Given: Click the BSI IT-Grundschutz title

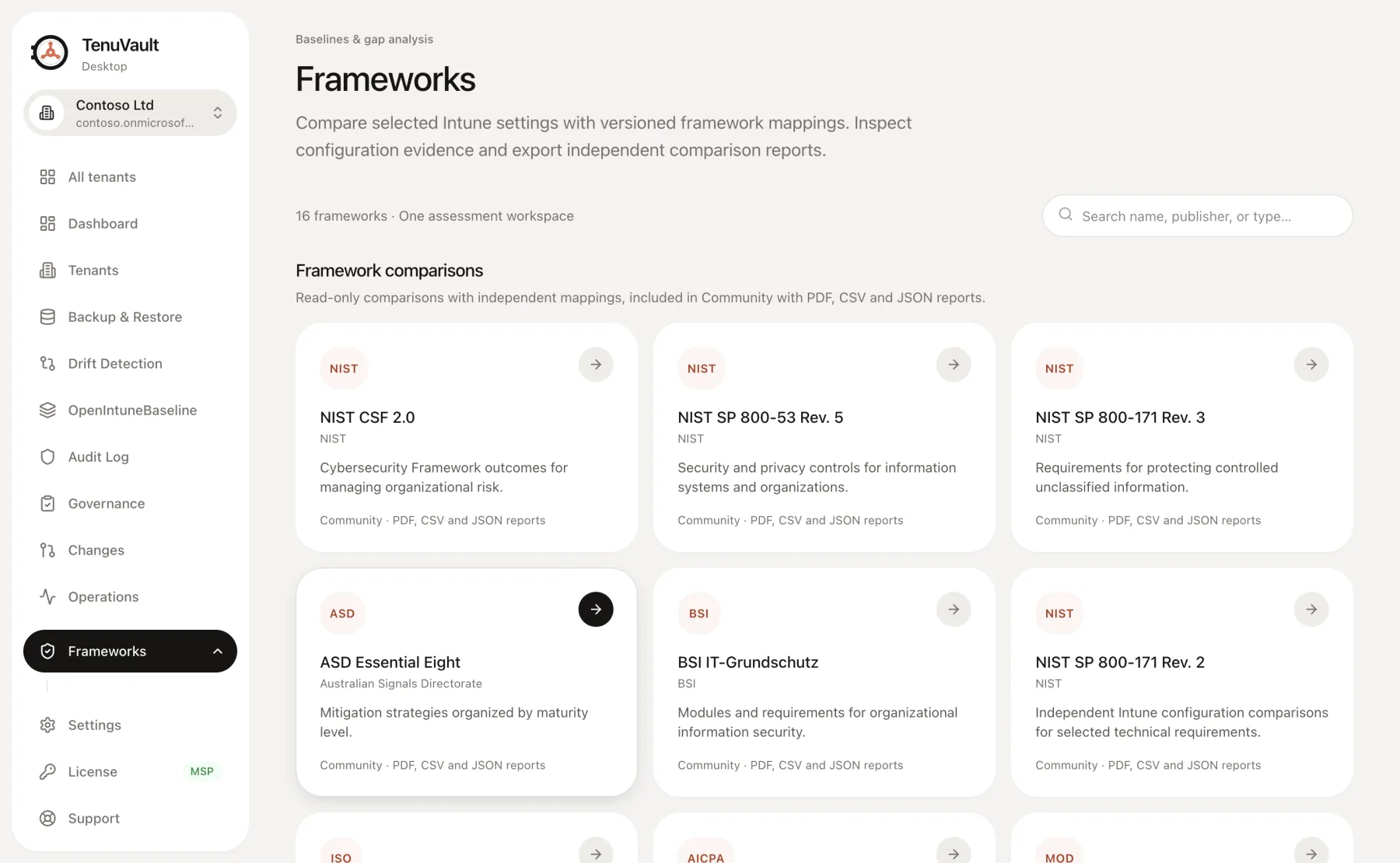Looking at the screenshot, I should (747, 662).
